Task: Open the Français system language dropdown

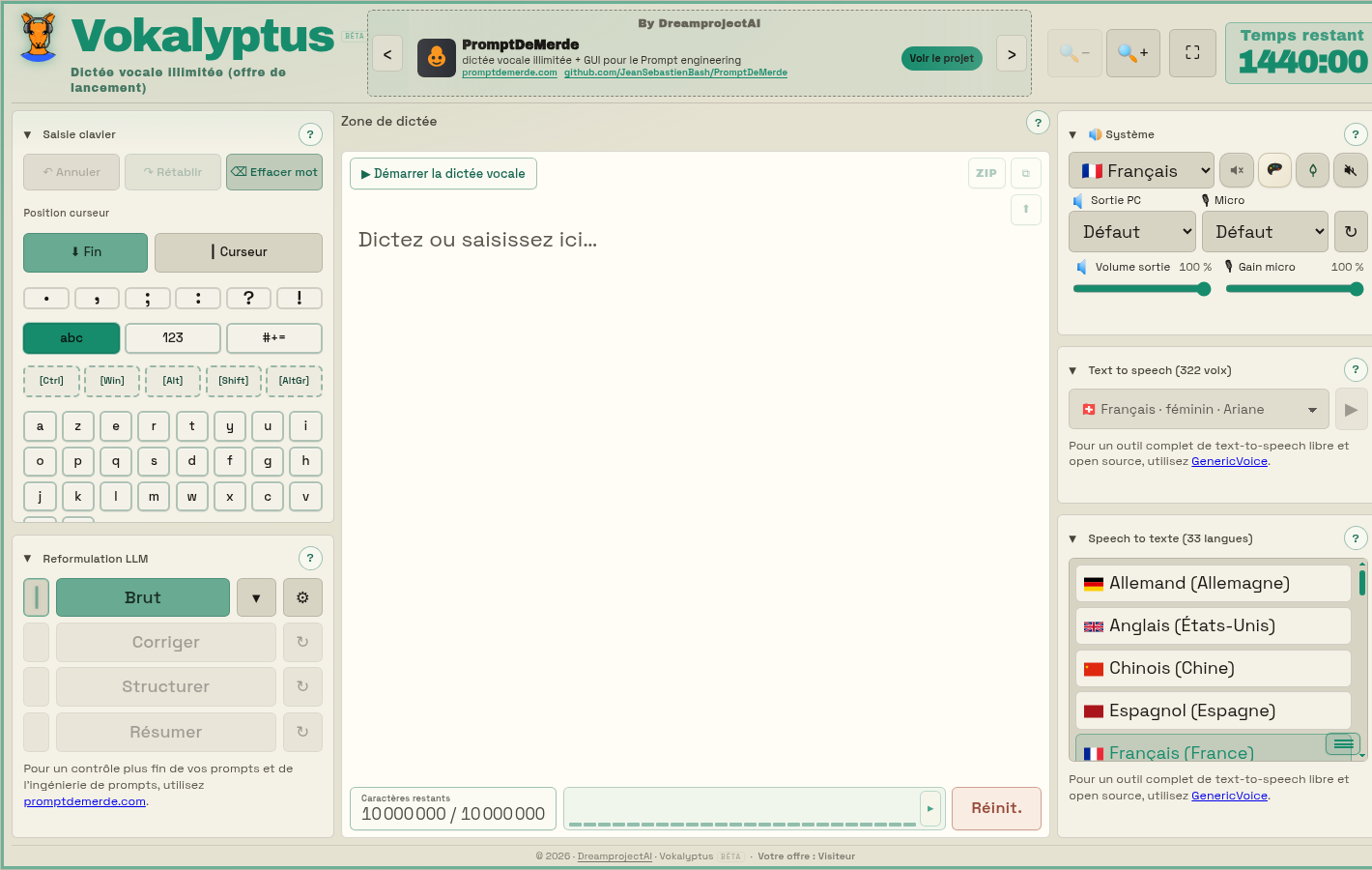Action: click(x=1141, y=170)
